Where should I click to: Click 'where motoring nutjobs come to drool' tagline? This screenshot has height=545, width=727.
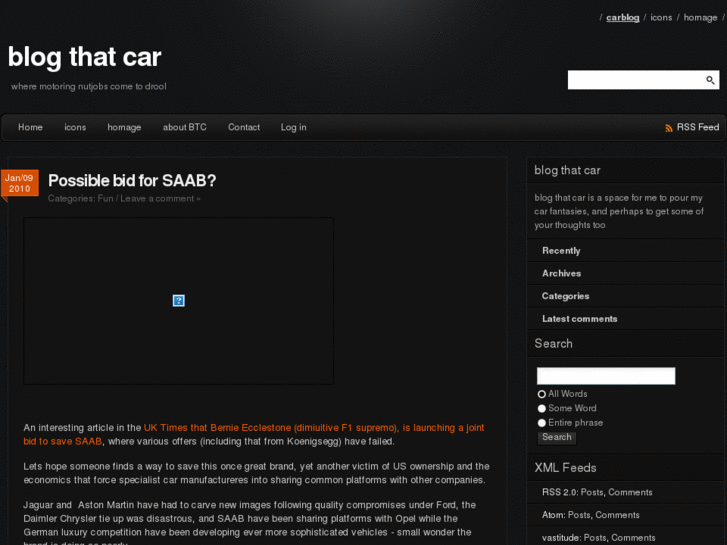tap(89, 86)
